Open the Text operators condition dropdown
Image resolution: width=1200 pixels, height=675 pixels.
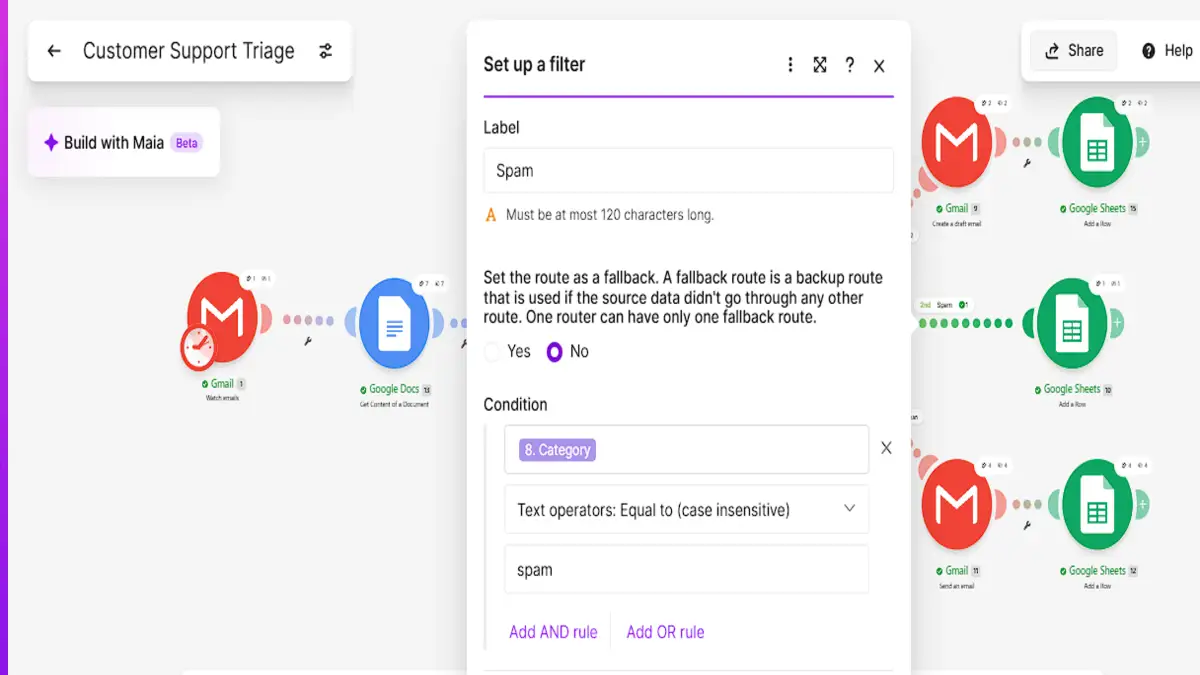point(687,510)
